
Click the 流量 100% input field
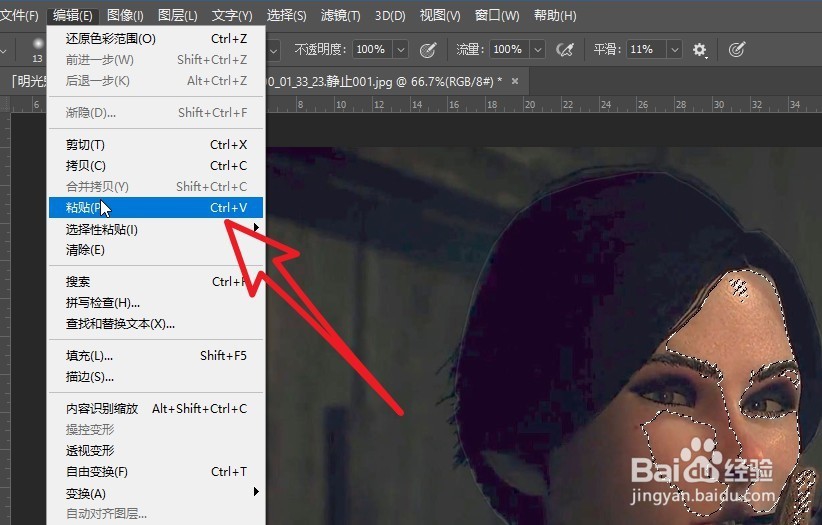coord(509,49)
